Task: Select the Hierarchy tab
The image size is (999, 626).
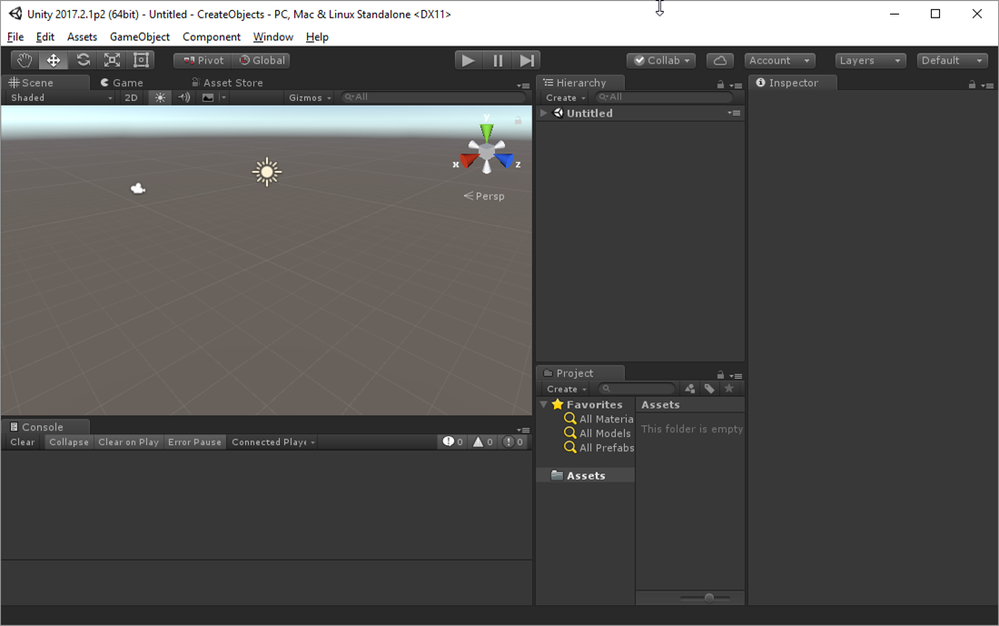Action: click(x=580, y=83)
